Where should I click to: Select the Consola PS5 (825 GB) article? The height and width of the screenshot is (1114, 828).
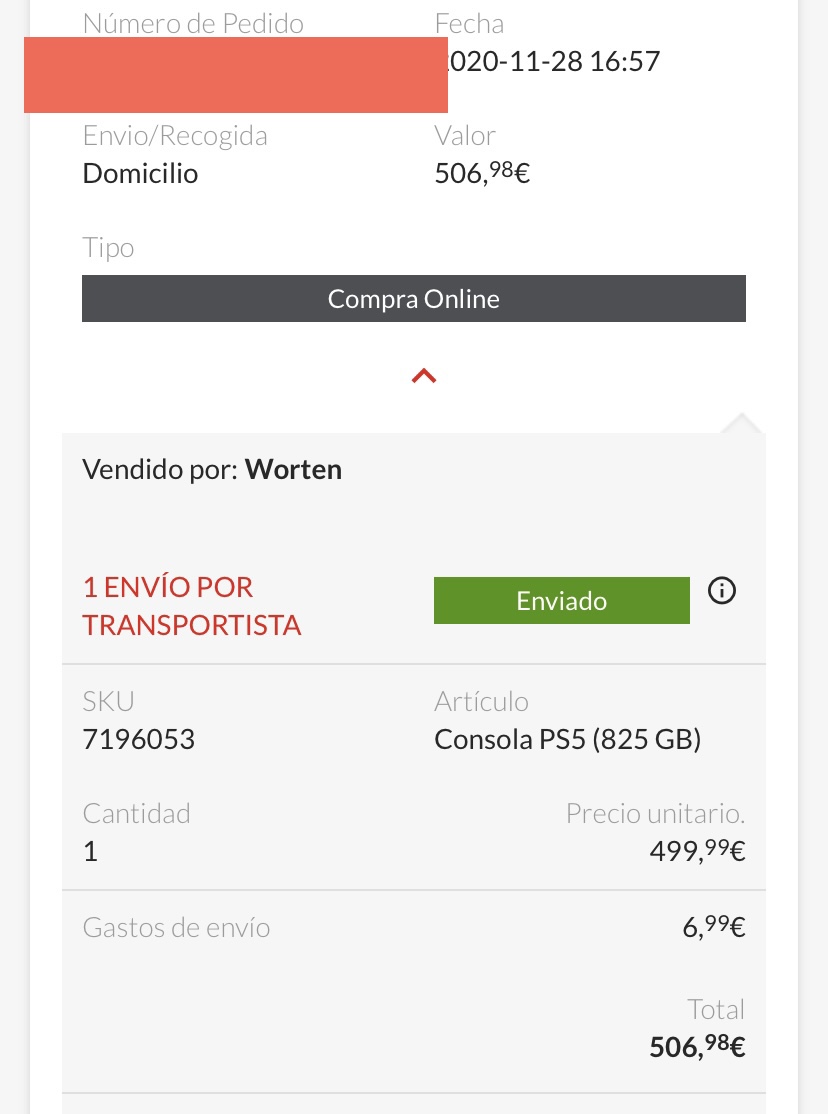(x=567, y=740)
